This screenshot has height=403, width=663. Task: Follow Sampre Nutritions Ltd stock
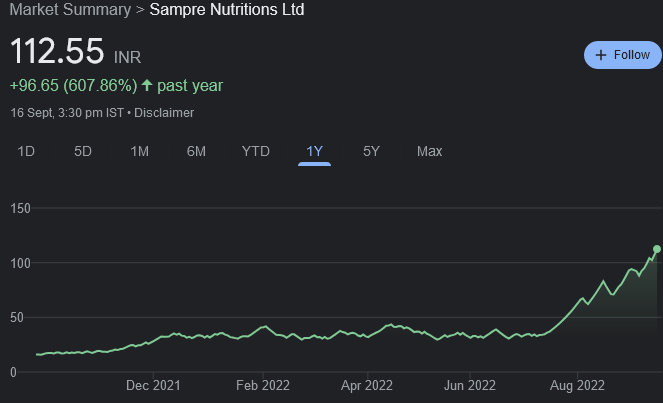(x=622, y=55)
